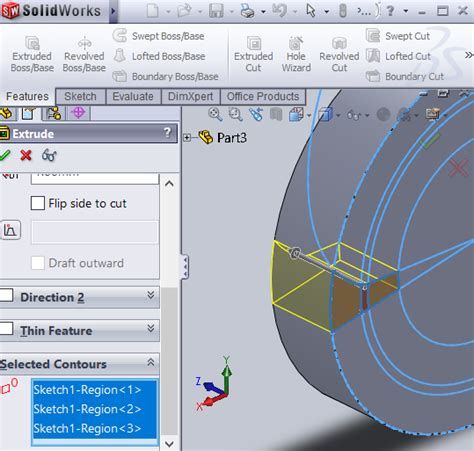Click the Extrude panel help question mark
The image size is (474, 451).
[x=167, y=133]
